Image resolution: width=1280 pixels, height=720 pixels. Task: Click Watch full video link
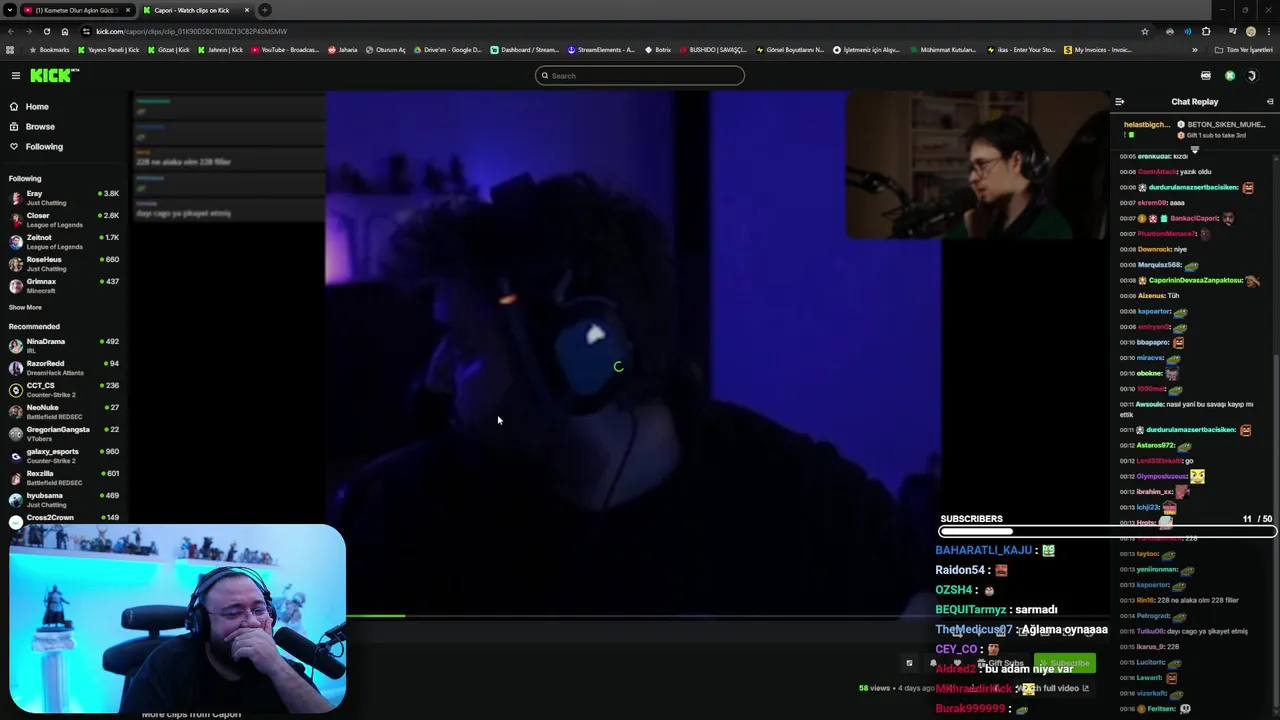[x=1052, y=688]
